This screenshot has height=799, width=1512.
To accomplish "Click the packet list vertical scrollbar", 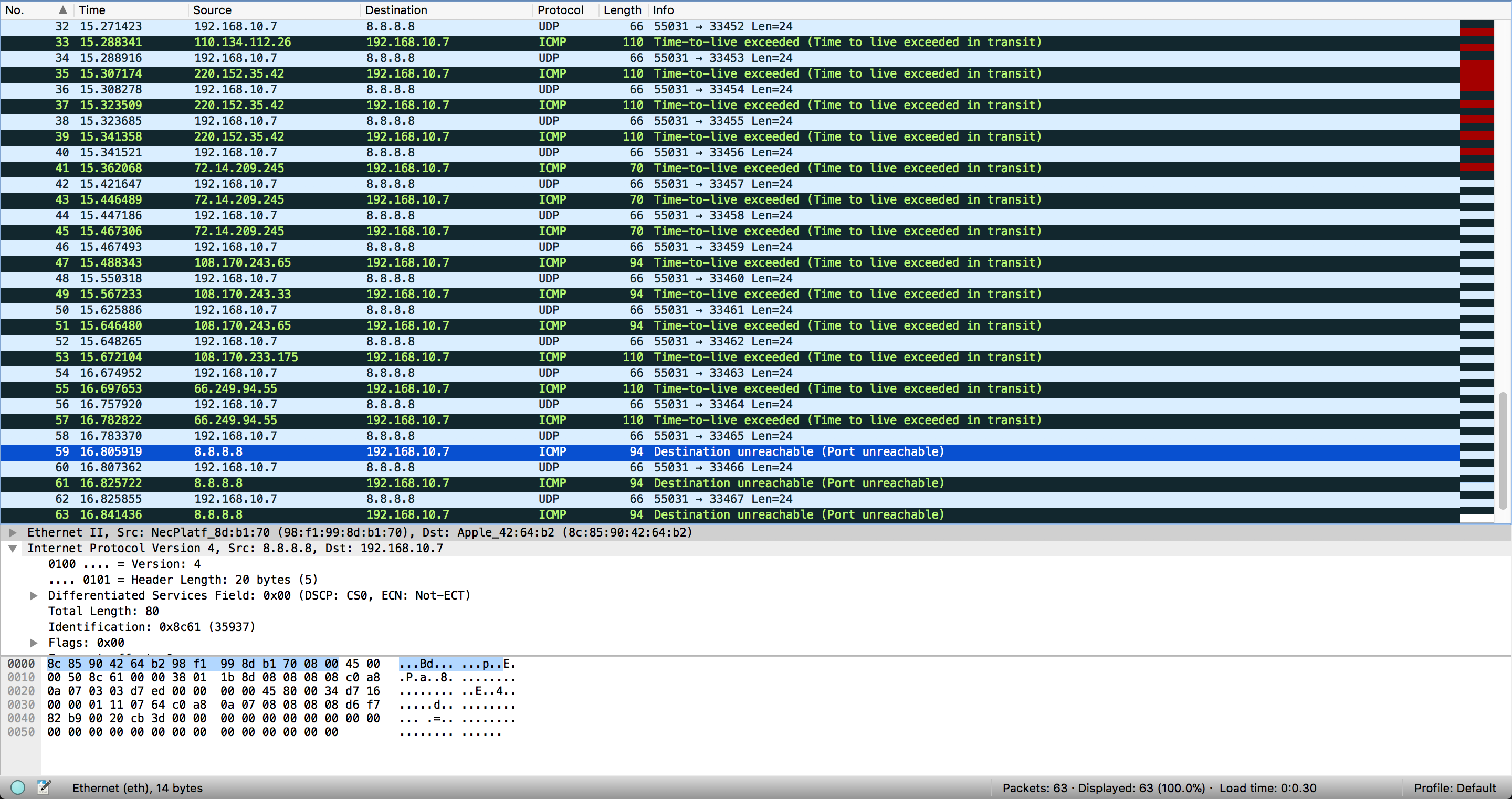I will [x=1503, y=450].
